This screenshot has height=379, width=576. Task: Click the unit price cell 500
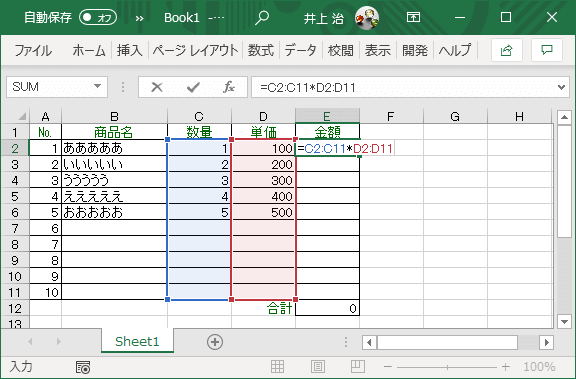(263, 212)
